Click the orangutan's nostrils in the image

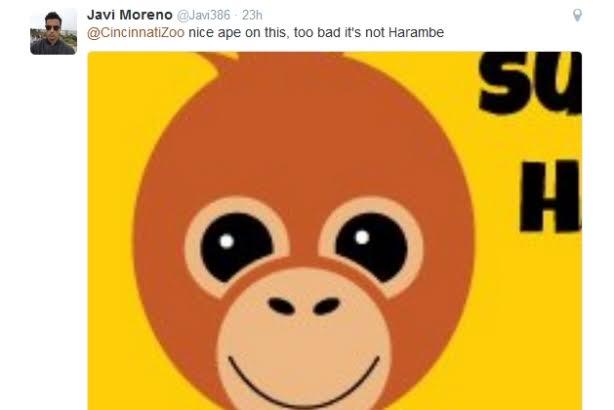[304, 307]
